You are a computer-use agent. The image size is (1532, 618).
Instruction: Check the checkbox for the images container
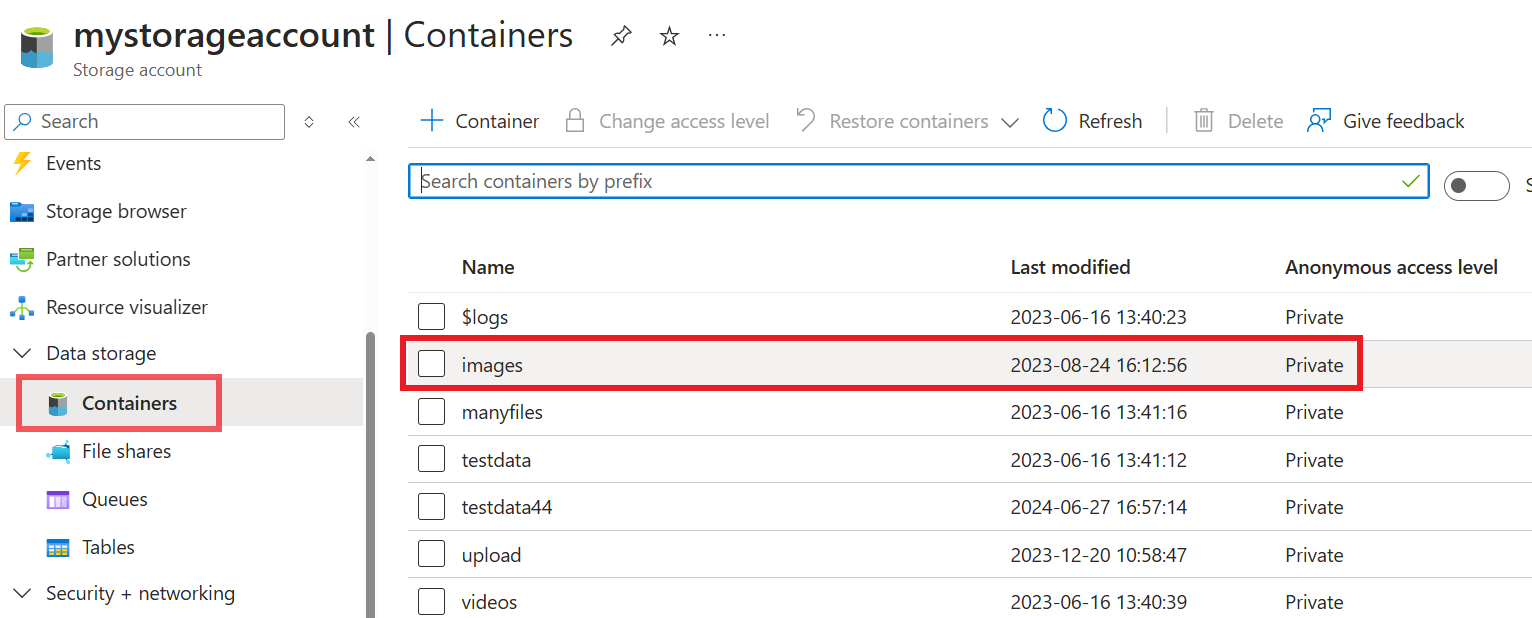pos(431,363)
